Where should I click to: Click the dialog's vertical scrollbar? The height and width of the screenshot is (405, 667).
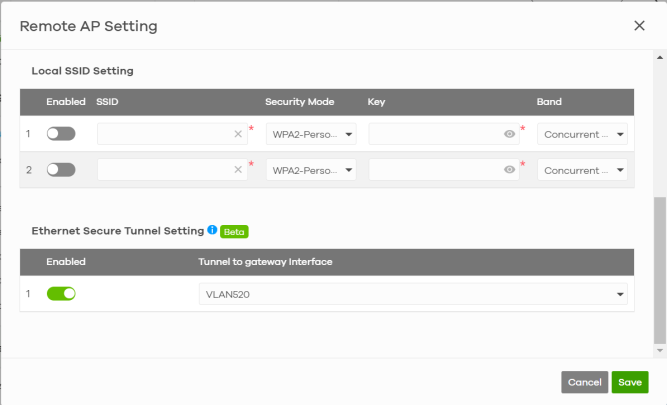659,270
